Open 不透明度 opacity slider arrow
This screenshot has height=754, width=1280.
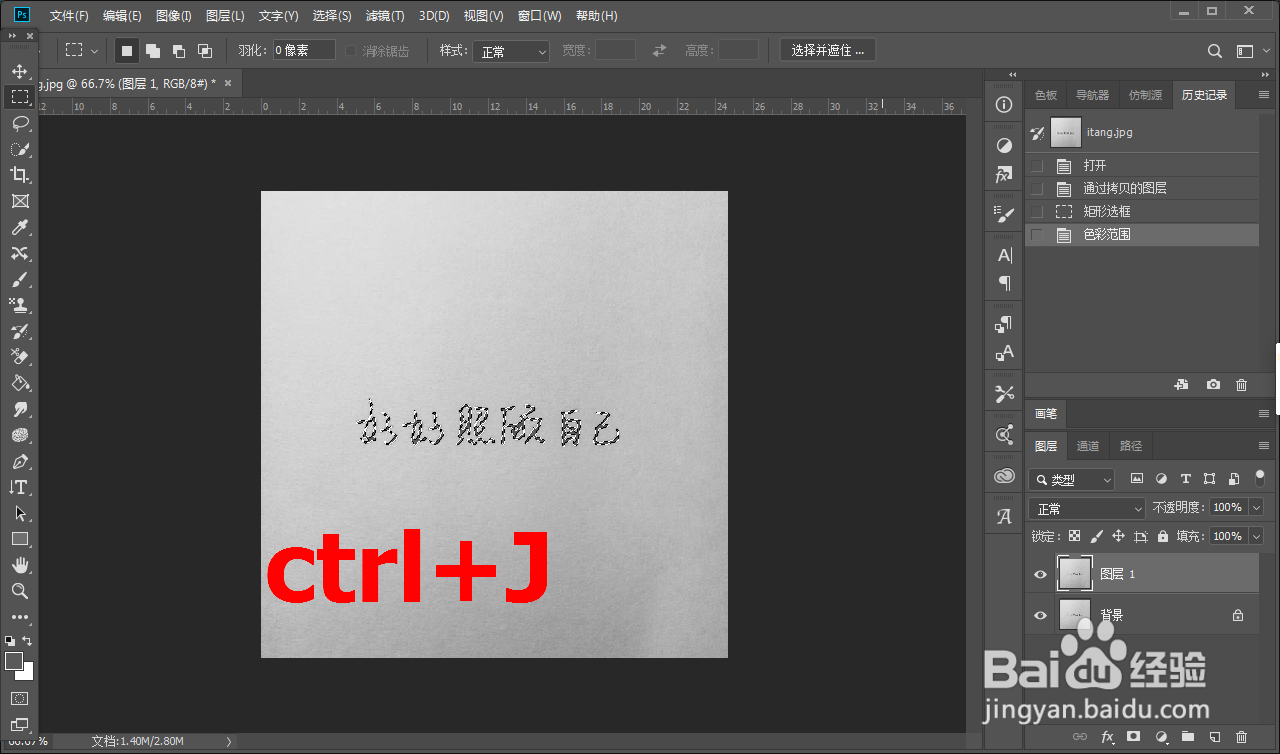coord(1257,507)
